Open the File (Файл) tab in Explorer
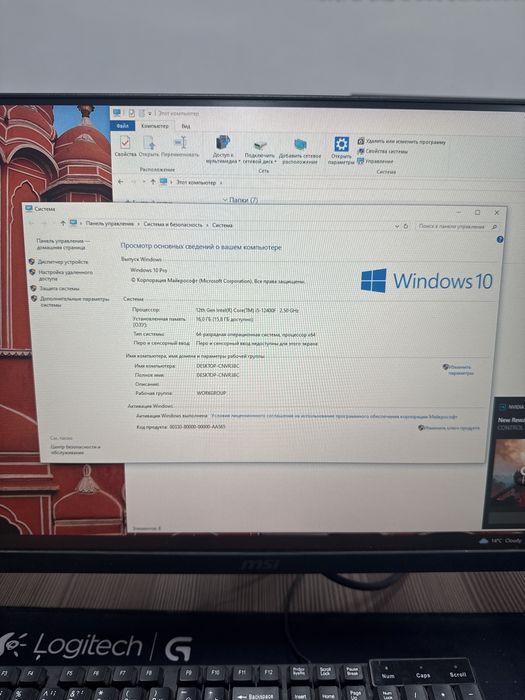 point(123,126)
